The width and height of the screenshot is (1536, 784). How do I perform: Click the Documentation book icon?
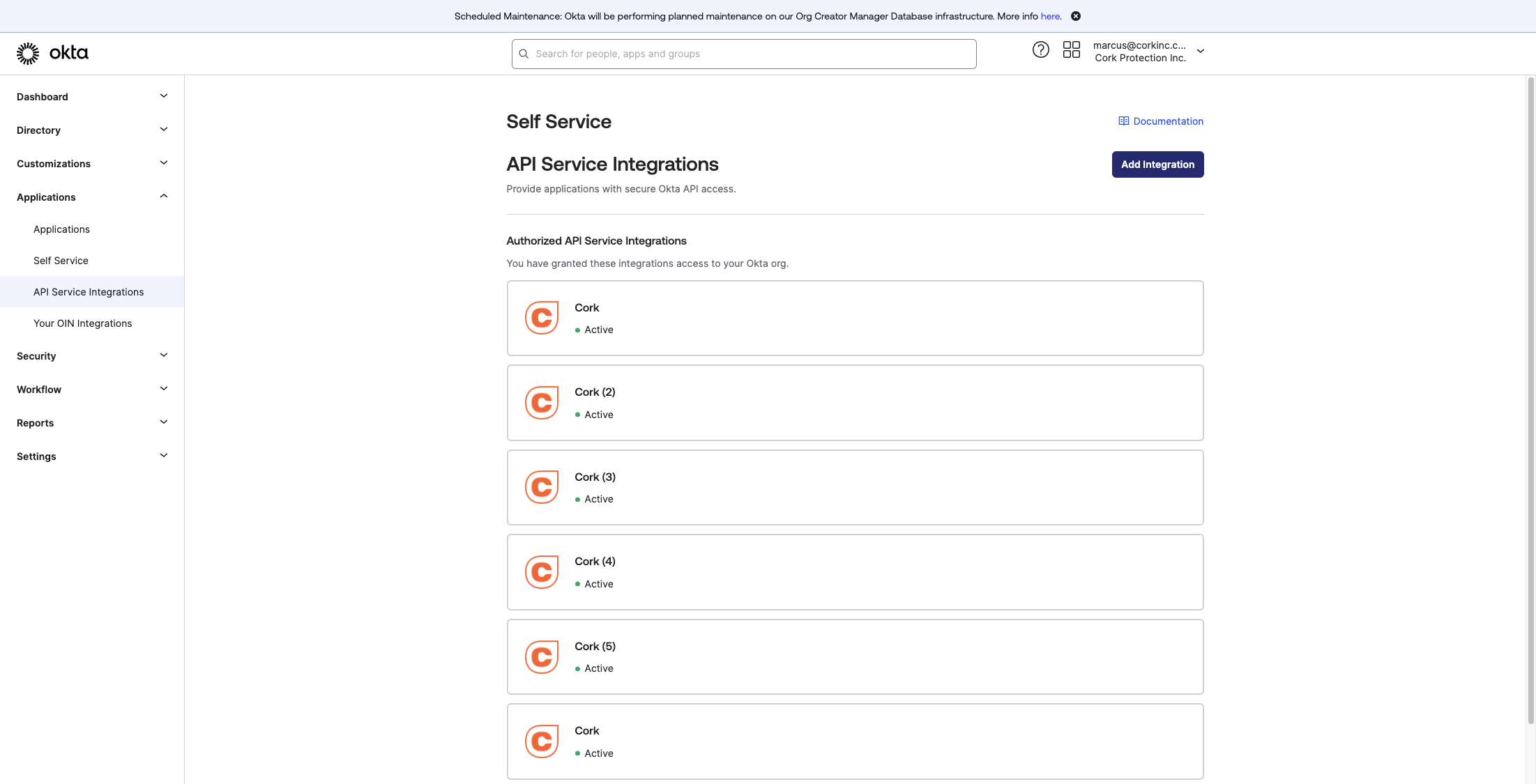click(1123, 121)
